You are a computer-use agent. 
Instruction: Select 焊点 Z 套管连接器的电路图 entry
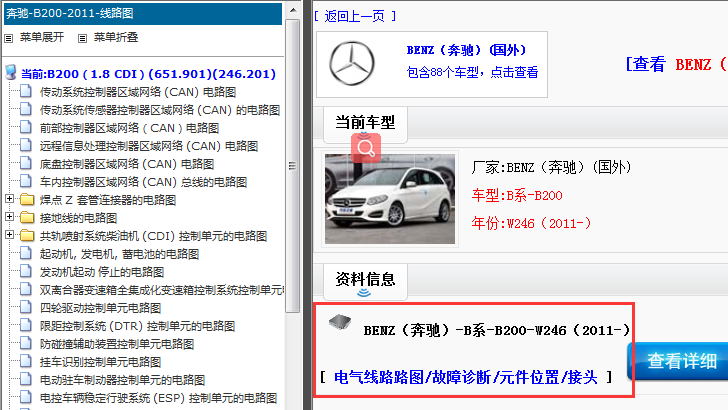[108, 200]
